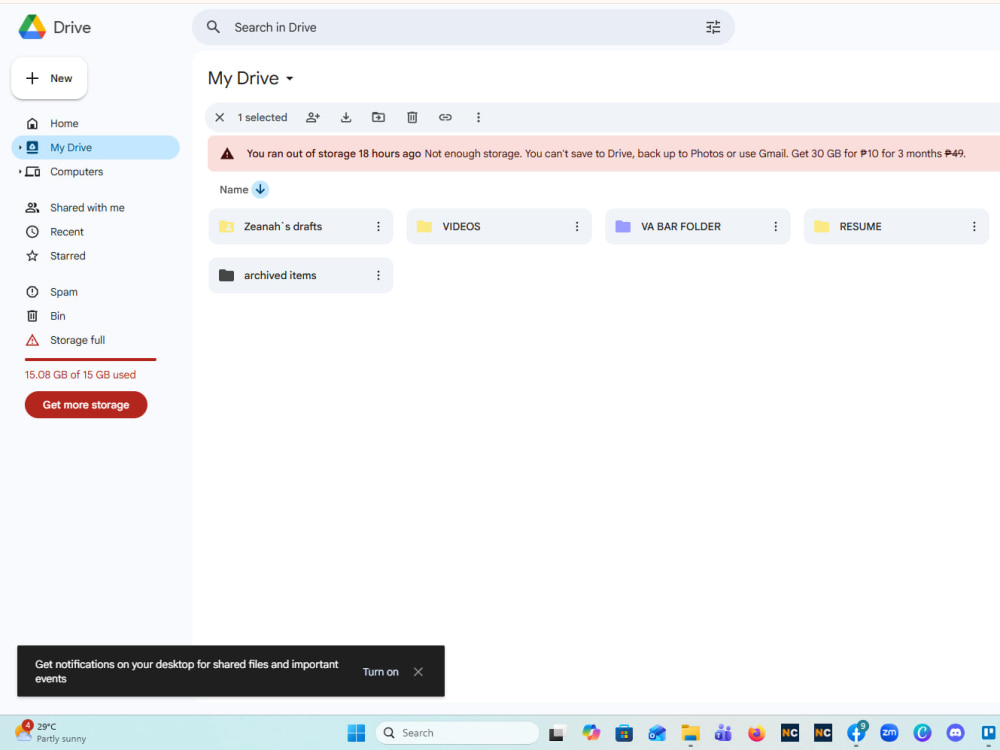Expand the Computers tree in sidebar
Viewport: 1000px width, 750px height.
[20, 172]
